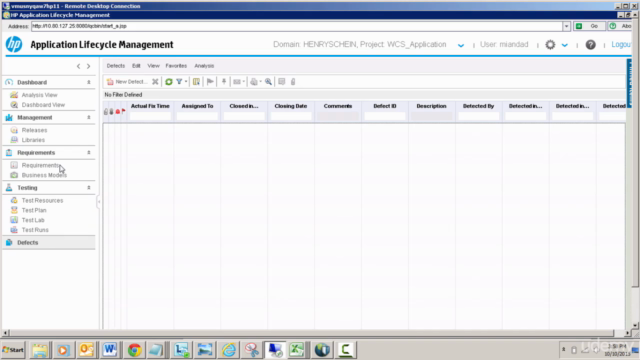This screenshot has height=360, width=640.
Task: Open Test Runs module
Action: [35, 230]
